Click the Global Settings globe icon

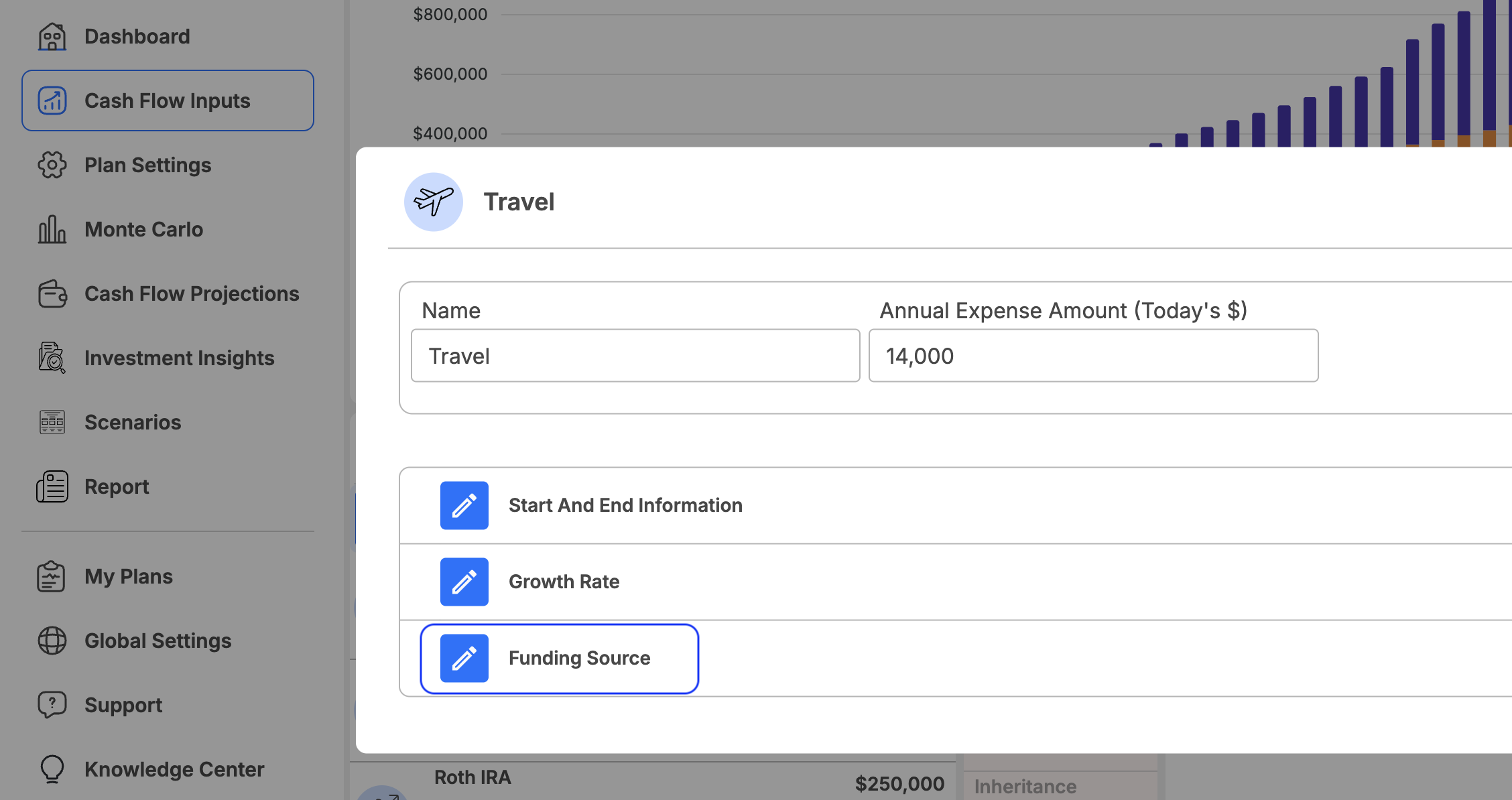[x=52, y=641]
